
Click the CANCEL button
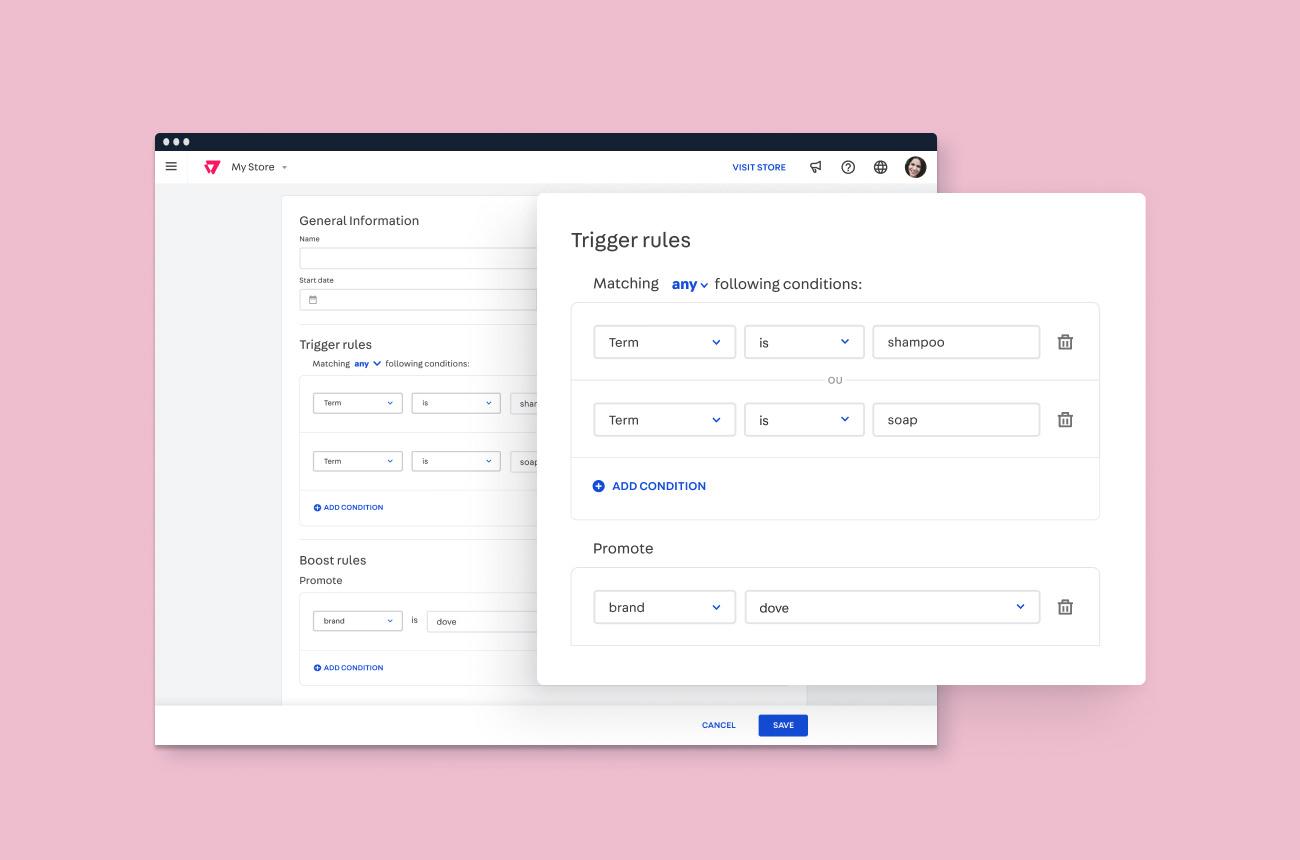(718, 725)
